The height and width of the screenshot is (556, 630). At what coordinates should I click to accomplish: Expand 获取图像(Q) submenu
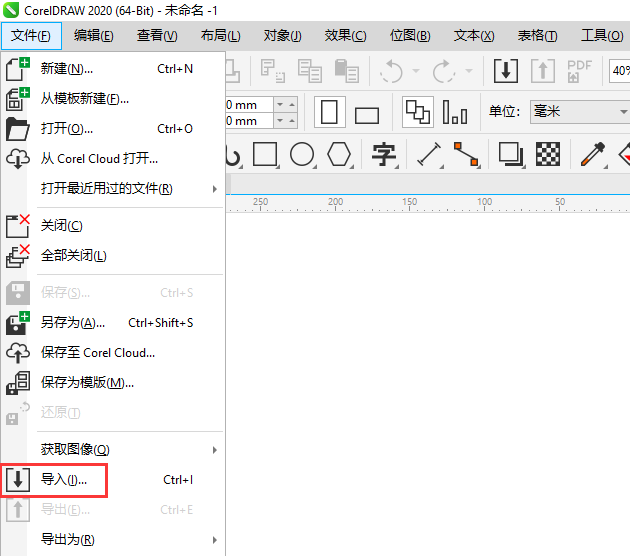[112, 450]
